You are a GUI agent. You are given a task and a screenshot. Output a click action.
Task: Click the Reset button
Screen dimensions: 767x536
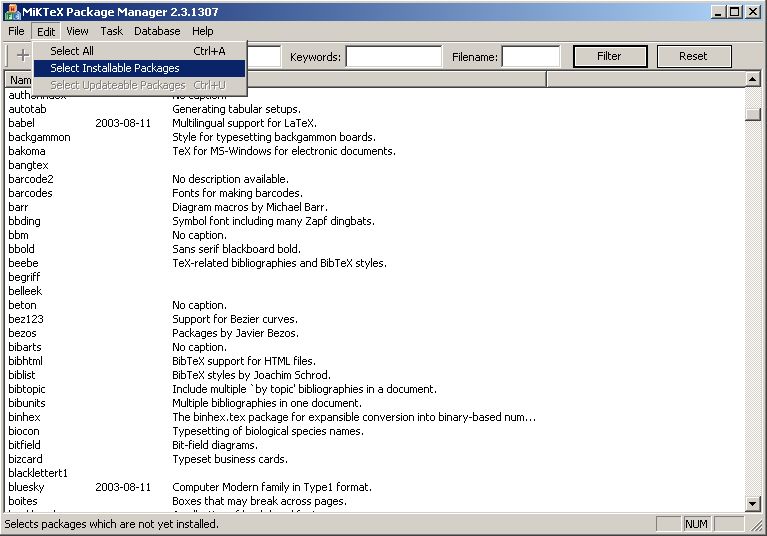click(x=694, y=56)
